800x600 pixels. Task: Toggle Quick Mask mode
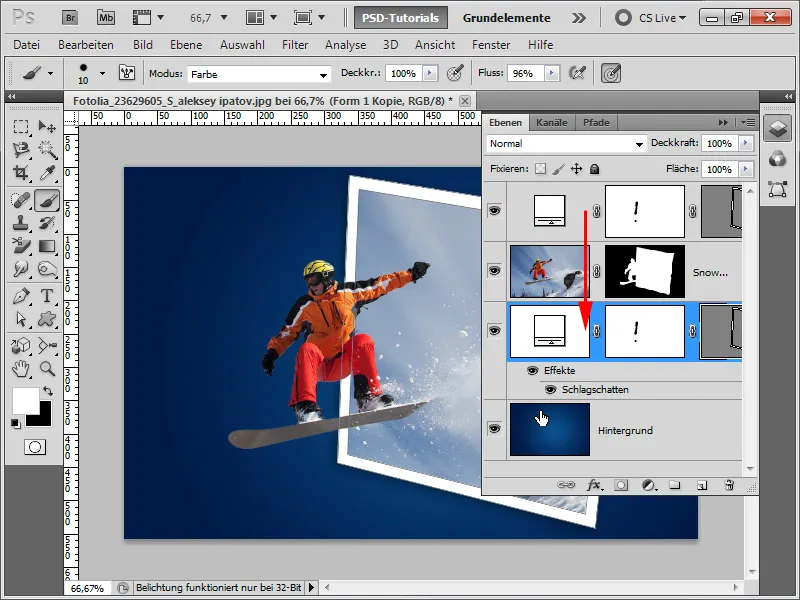click(35, 447)
